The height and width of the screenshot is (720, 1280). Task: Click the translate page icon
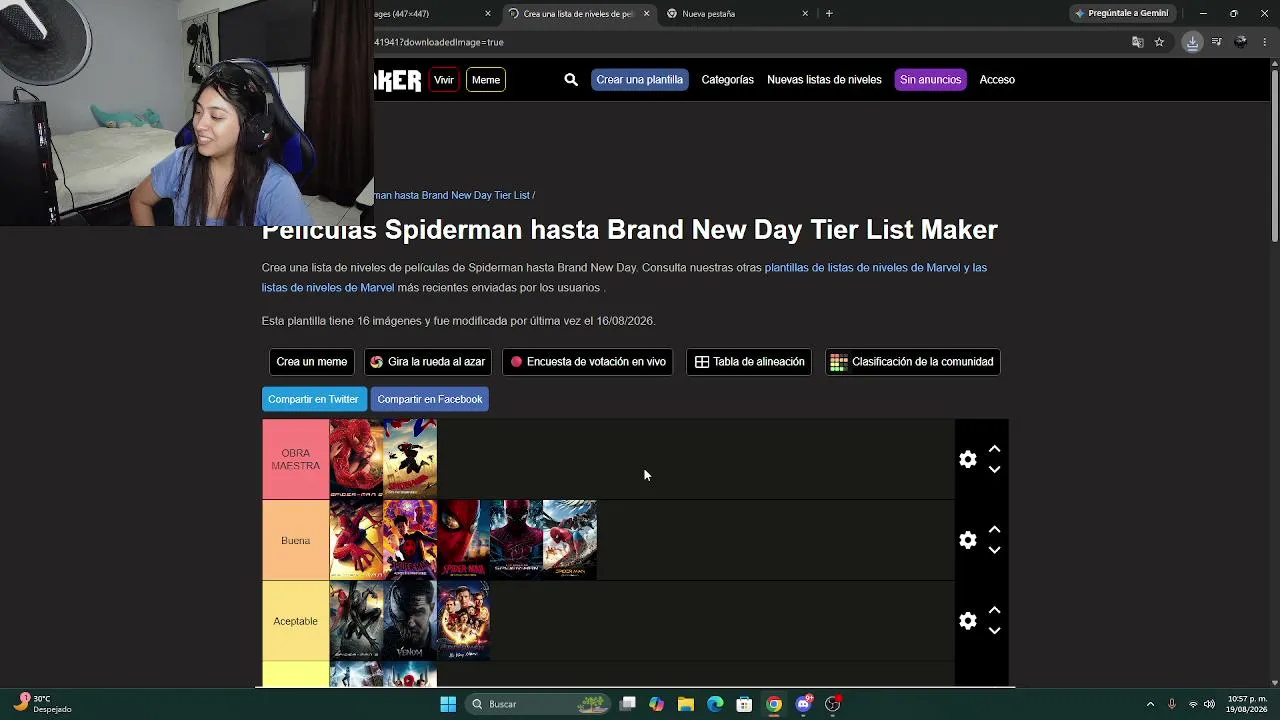(x=1137, y=42)
